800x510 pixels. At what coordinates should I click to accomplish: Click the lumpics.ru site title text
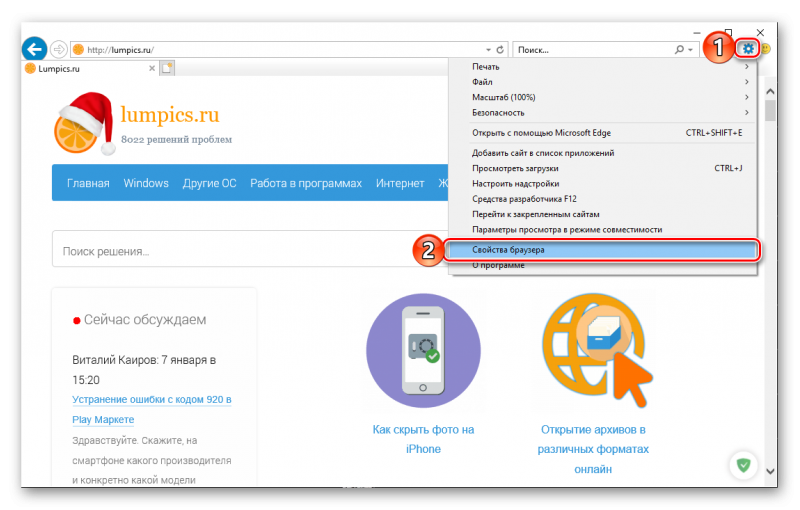(170, 114)
